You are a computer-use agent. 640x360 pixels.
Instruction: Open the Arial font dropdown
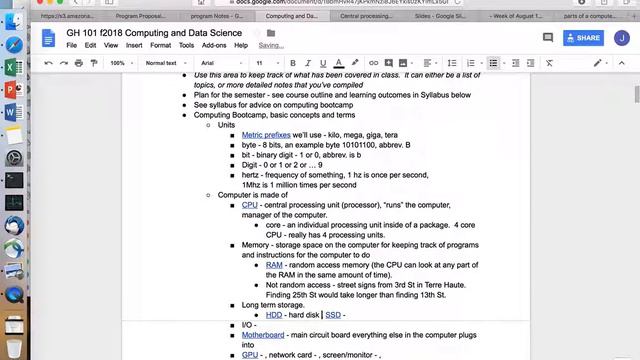222,63
